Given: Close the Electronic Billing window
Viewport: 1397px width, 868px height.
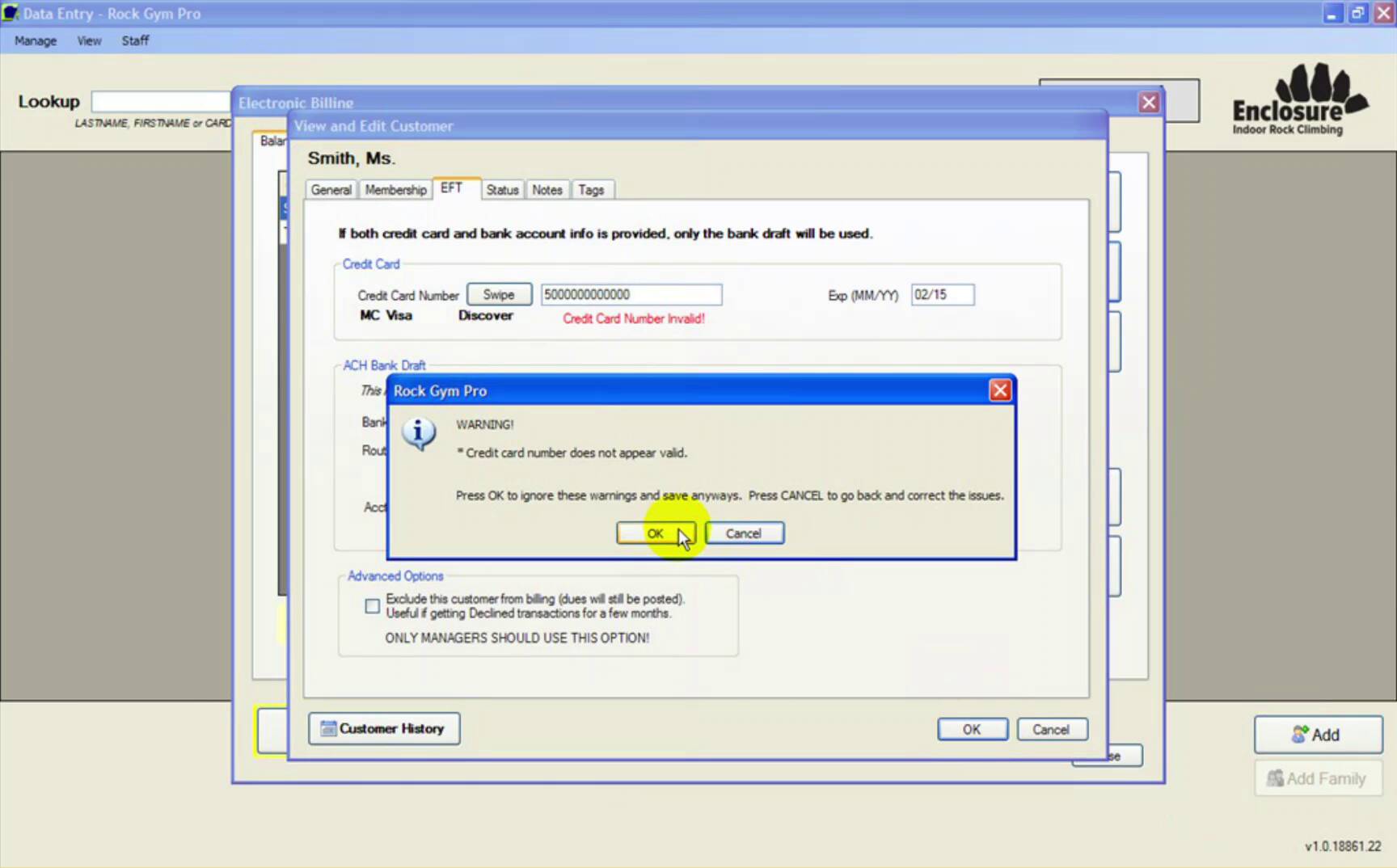Looking at the screenshot, I should pyautogui.click(x=1149, y=103).
